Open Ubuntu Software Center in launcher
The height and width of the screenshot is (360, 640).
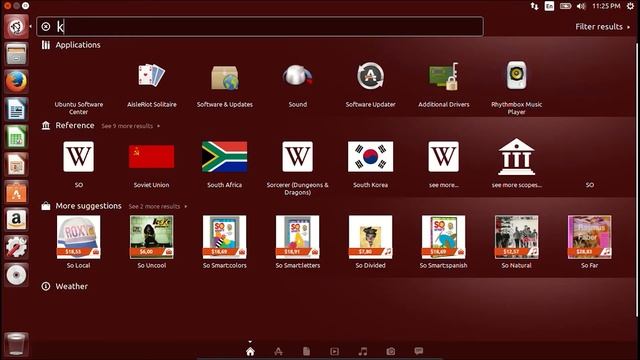tap(16, 192)
